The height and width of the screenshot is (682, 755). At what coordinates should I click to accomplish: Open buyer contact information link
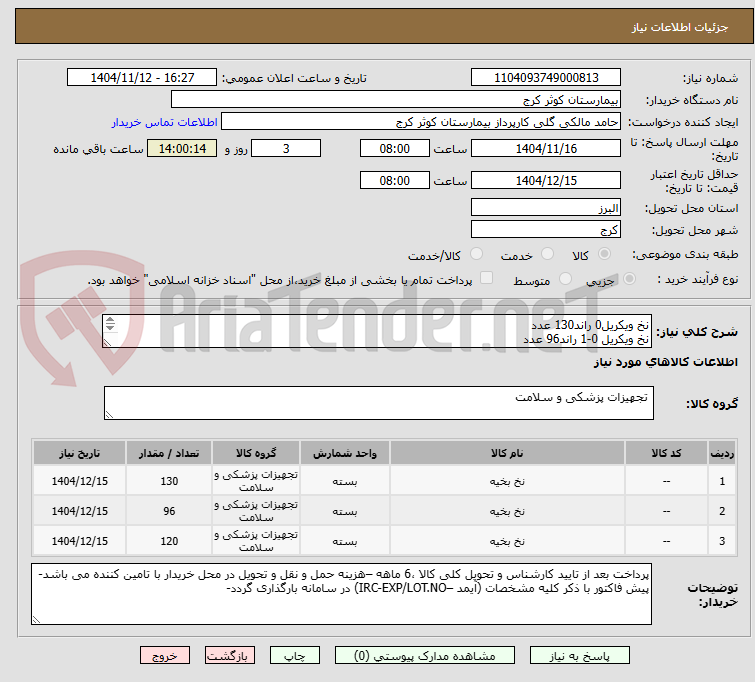click(x=165, y=122)
